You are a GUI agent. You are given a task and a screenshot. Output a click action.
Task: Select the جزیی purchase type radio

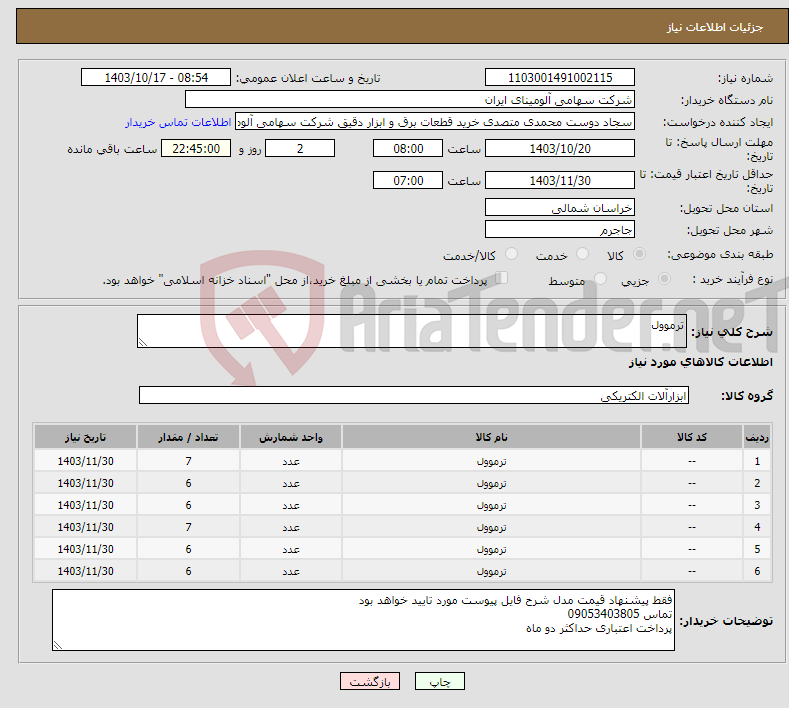(664, 279)
